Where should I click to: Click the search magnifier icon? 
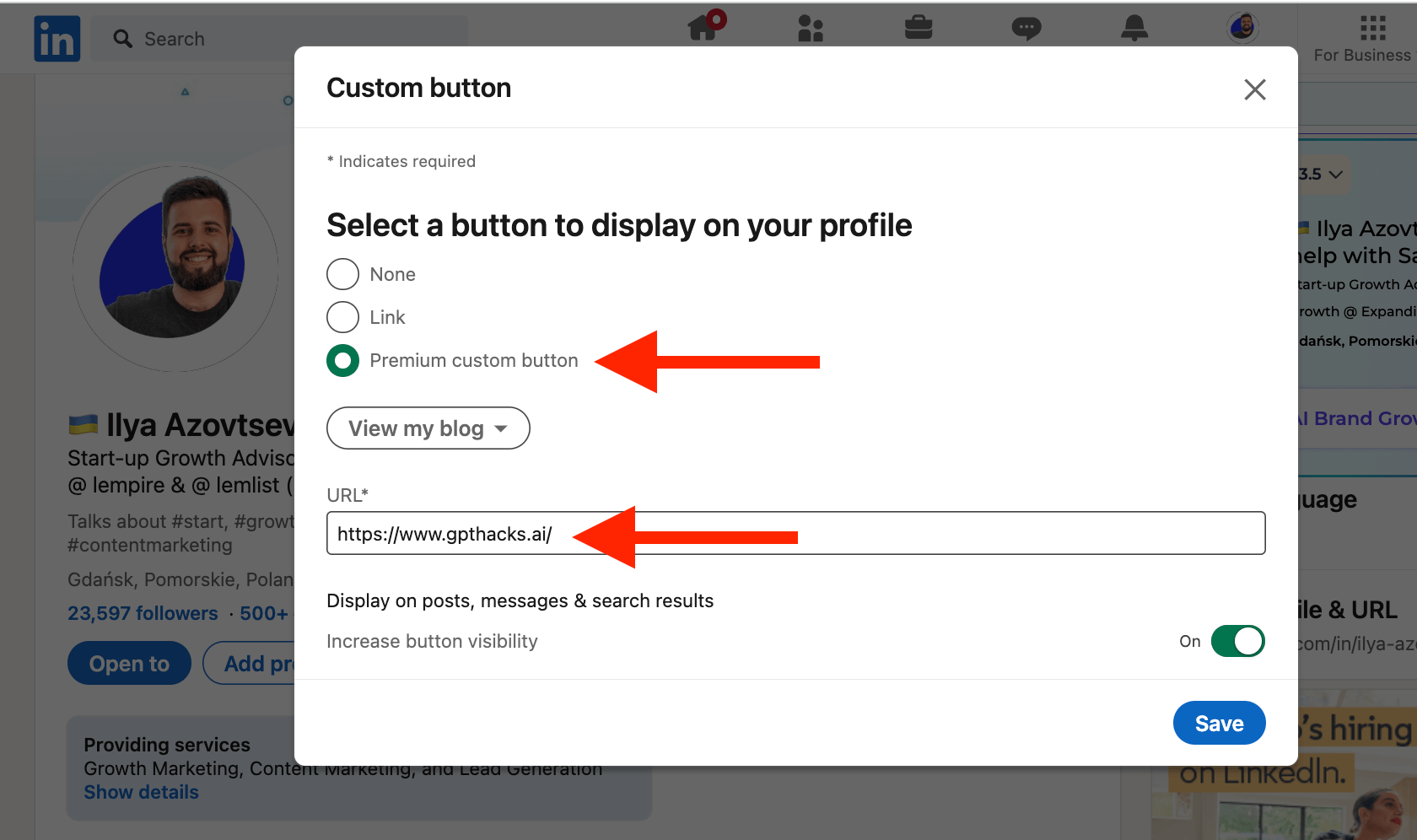click(123, 39)
